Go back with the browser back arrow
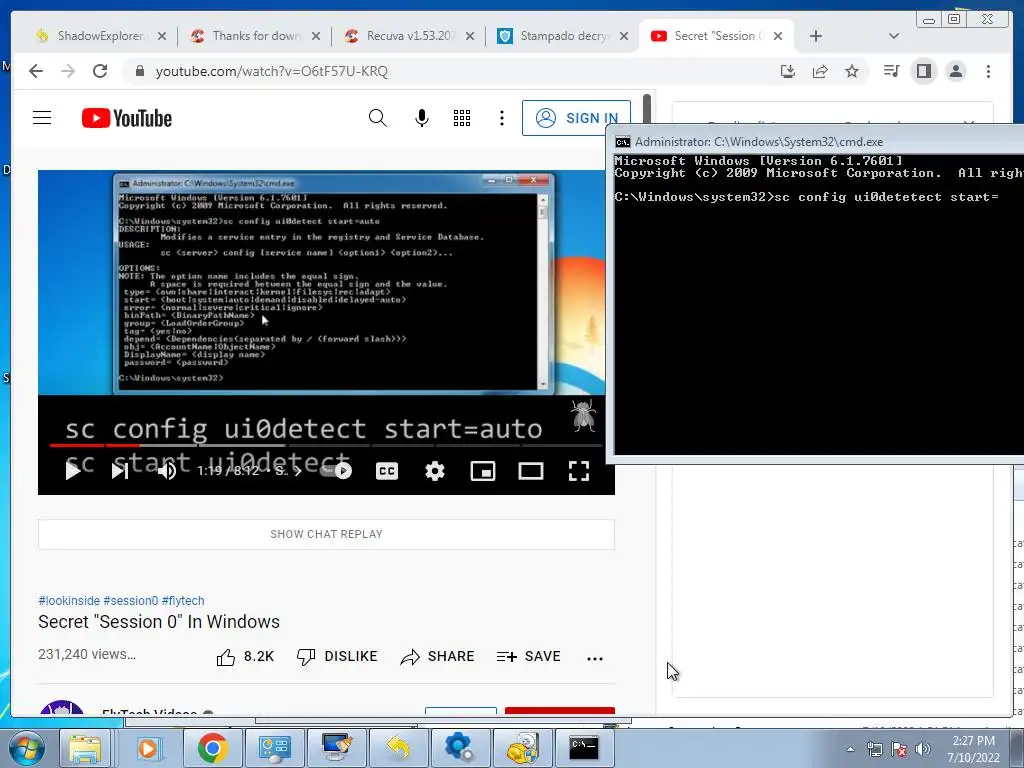This screenshot has height=768, width=1024. pos(36,71)
